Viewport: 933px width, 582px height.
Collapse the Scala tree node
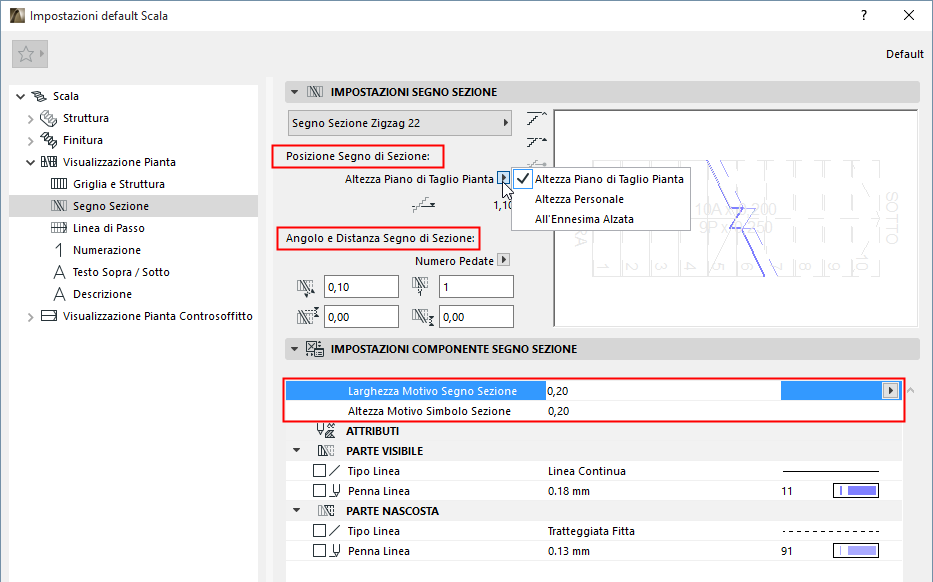pos(20,96)
